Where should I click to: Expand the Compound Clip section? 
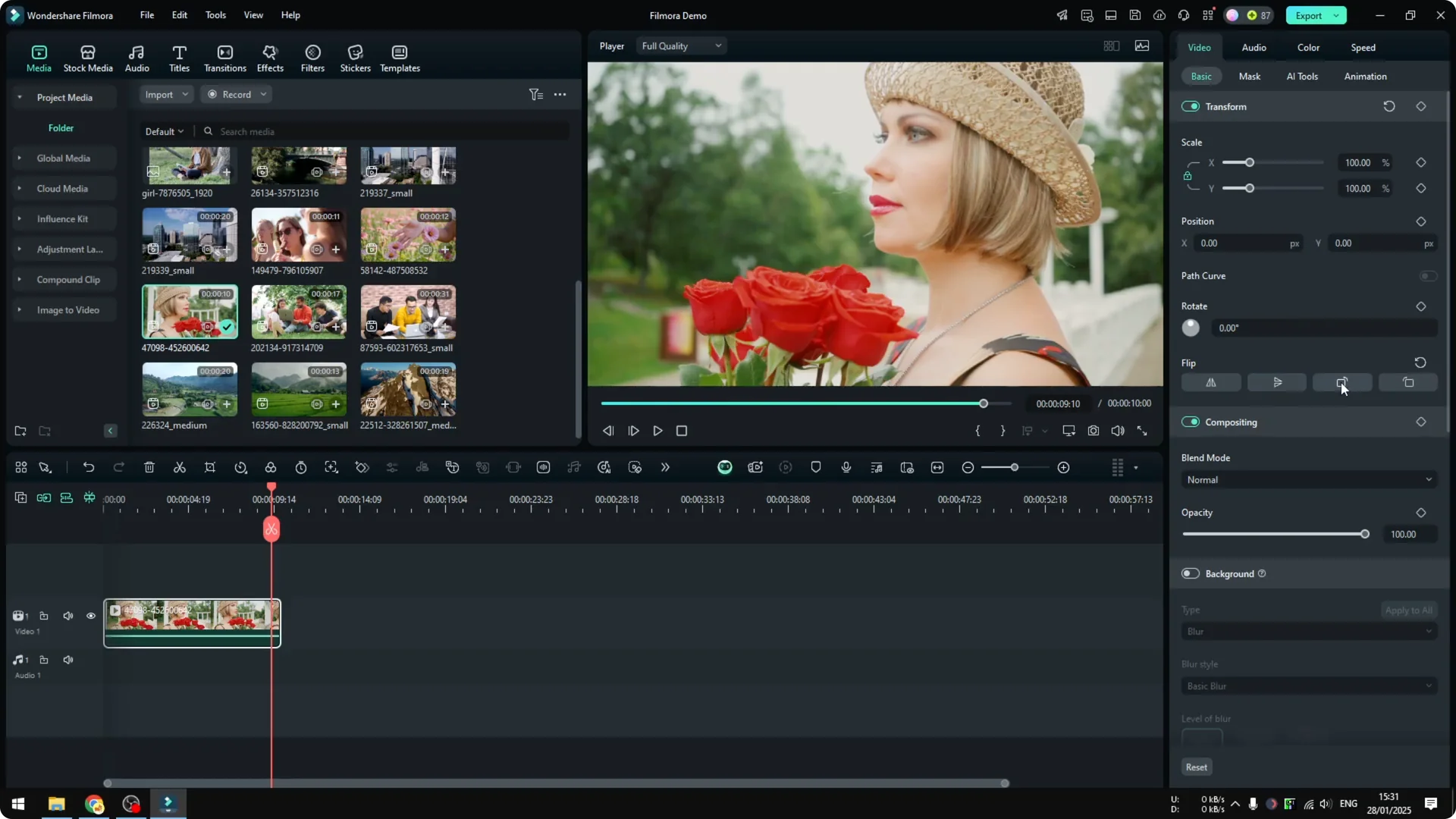[x=20, y=279]
